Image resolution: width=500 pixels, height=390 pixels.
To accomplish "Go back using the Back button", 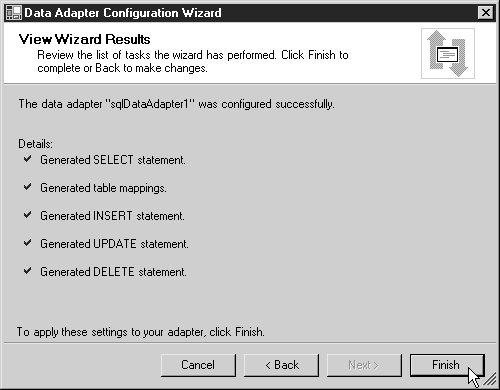I will pos(281,365).
